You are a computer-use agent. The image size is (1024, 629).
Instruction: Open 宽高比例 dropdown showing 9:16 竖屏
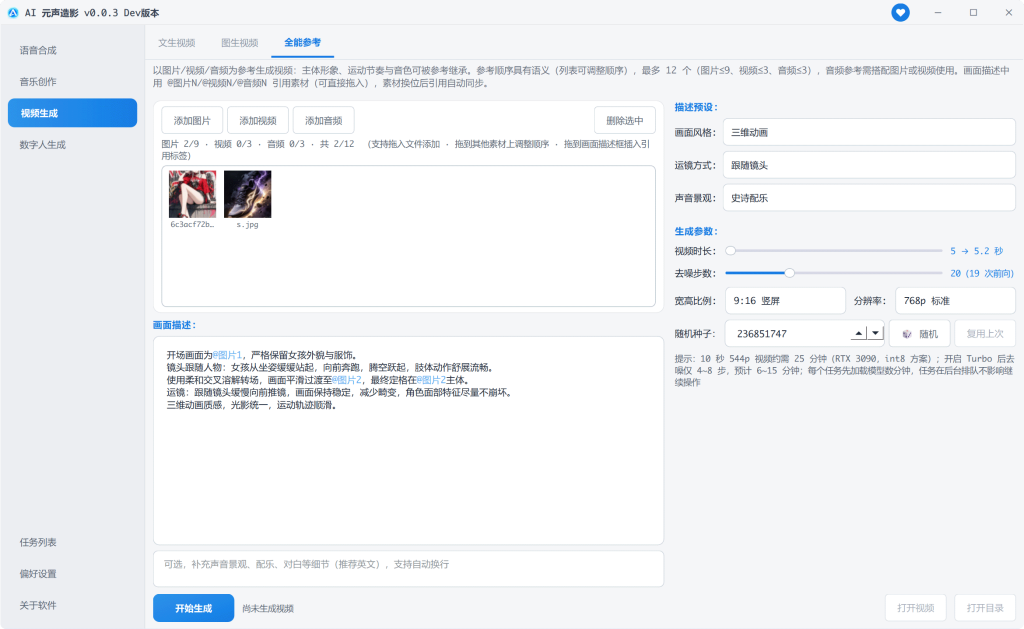784,300
